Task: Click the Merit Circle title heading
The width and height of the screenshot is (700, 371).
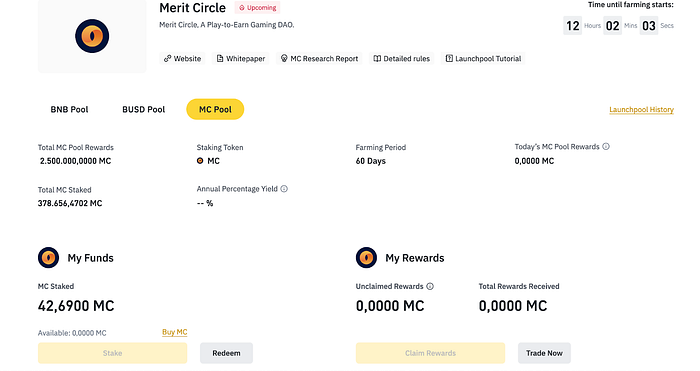Action: click(x=192, y=8)
